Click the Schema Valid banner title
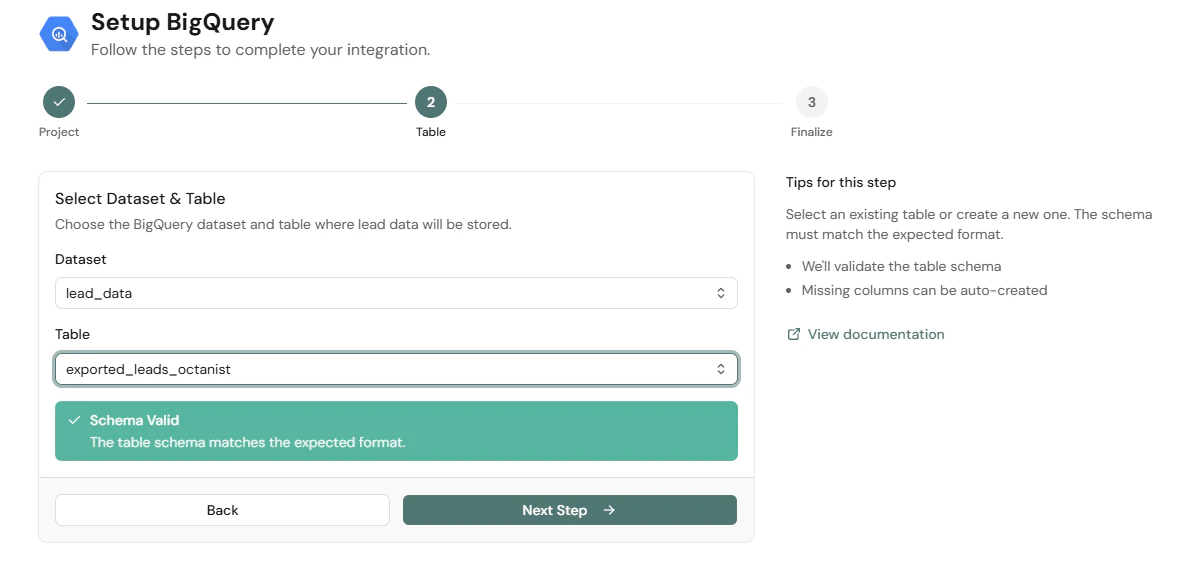Viewport: 1197px width, 588px height. [134, 420]
